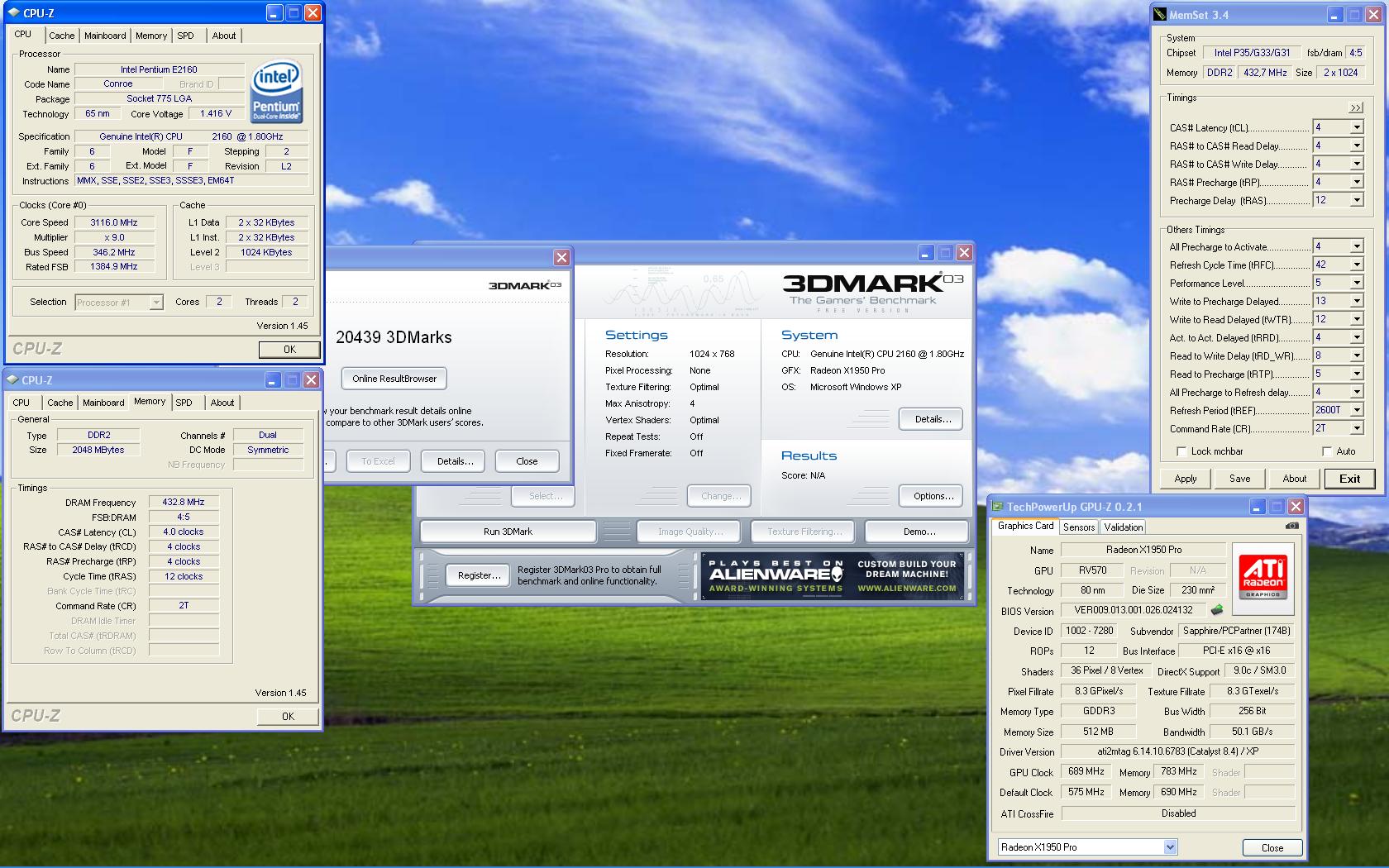
Task: Click the GPU-Z screenshot camera icon
Action: tap(1291, 526)
